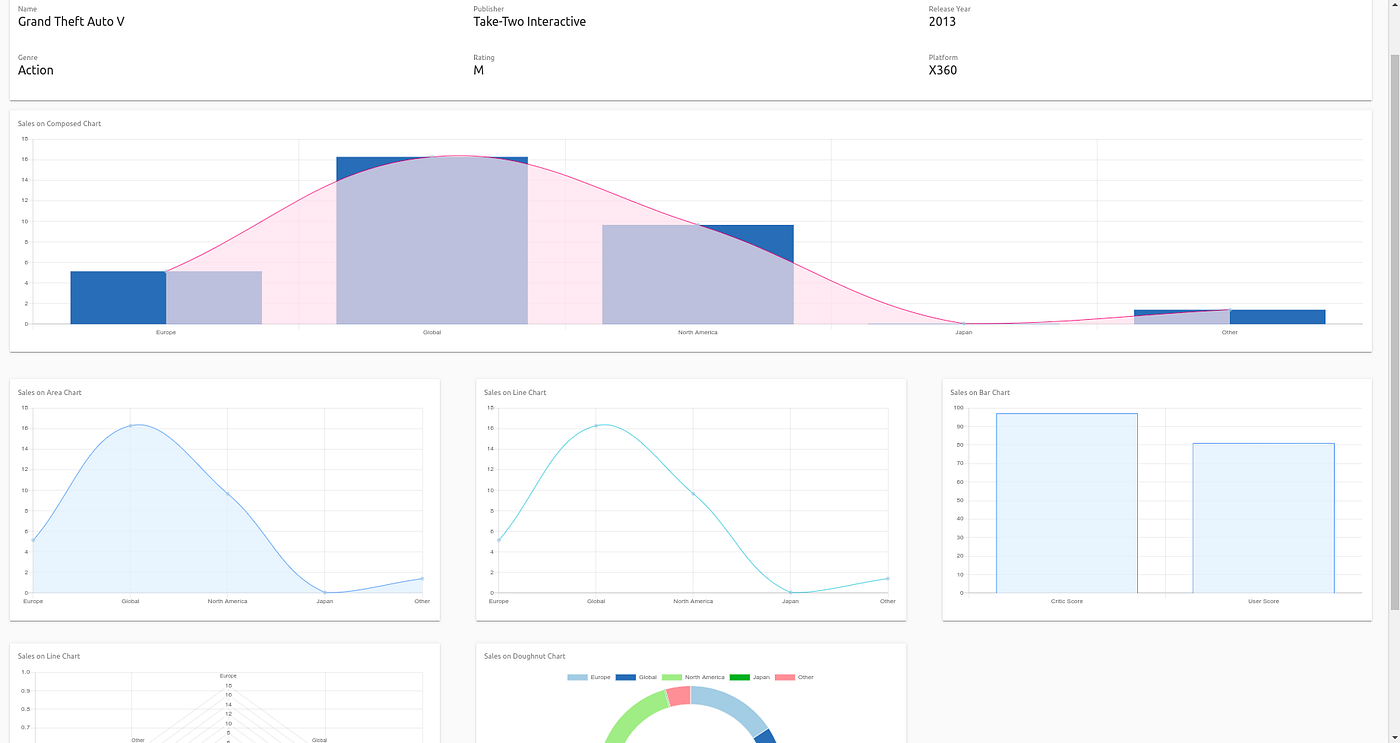This screenshot has width=1400, height=743.
Task: Click the Other point on the cyan line chart
Action: click(x=888, y=578)
